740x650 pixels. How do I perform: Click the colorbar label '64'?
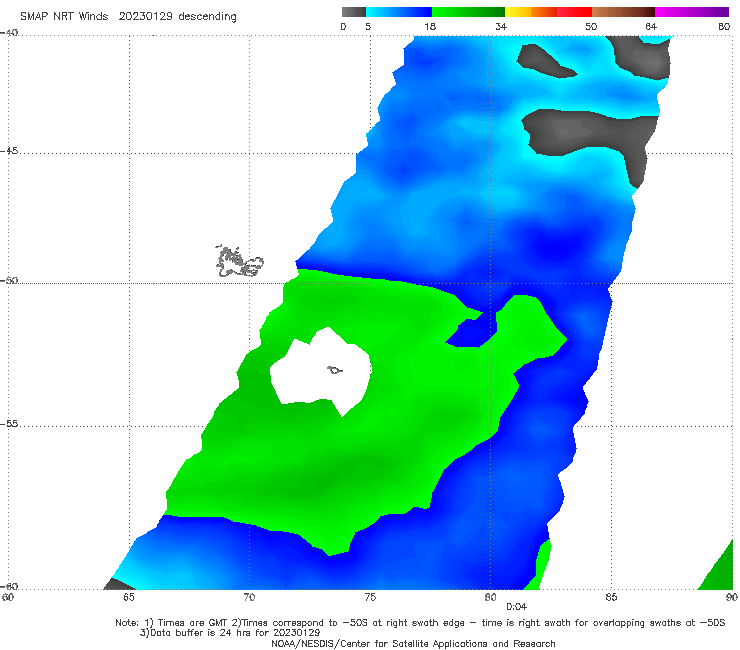click(651, 27)
